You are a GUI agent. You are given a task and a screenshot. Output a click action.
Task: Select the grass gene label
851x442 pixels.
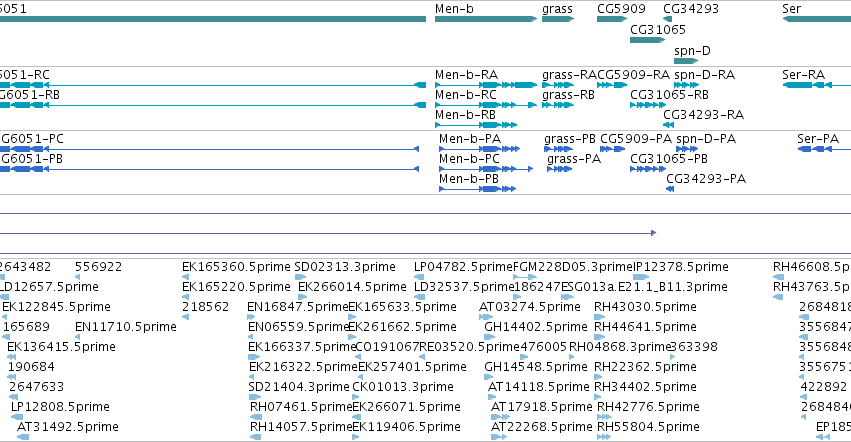point(557,9)
